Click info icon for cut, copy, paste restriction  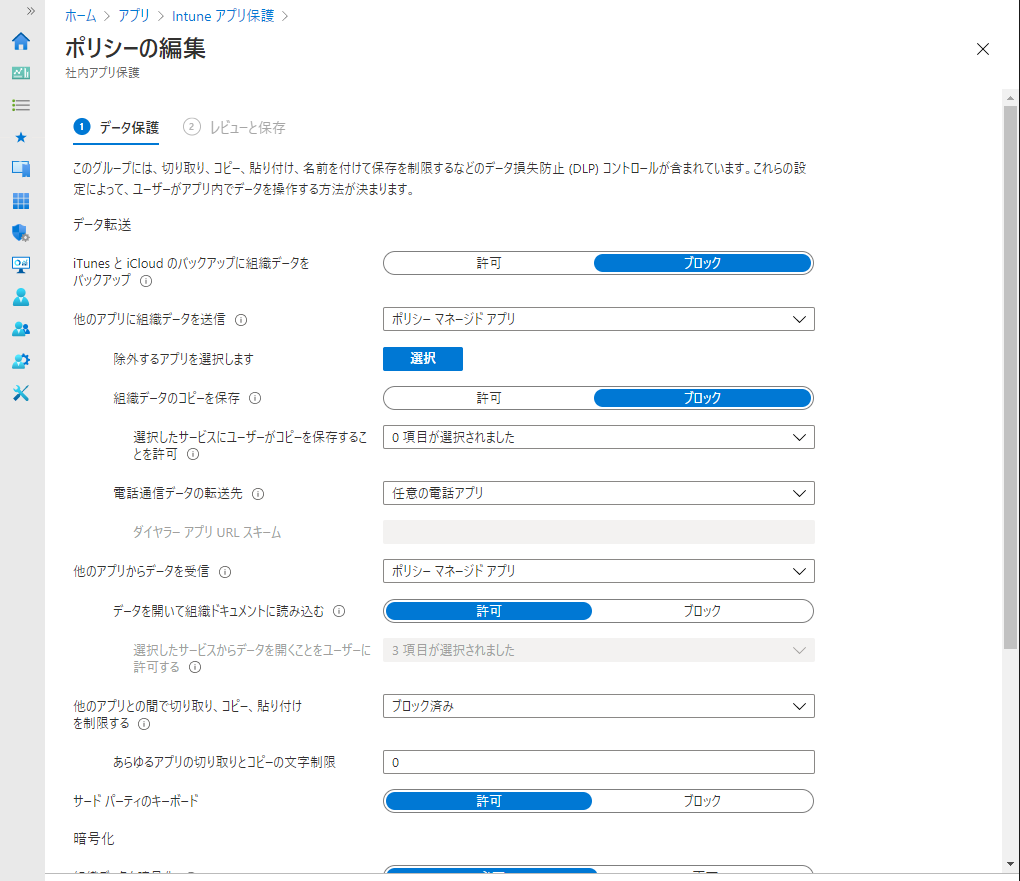pyautogui.click(x=144, y=724)
